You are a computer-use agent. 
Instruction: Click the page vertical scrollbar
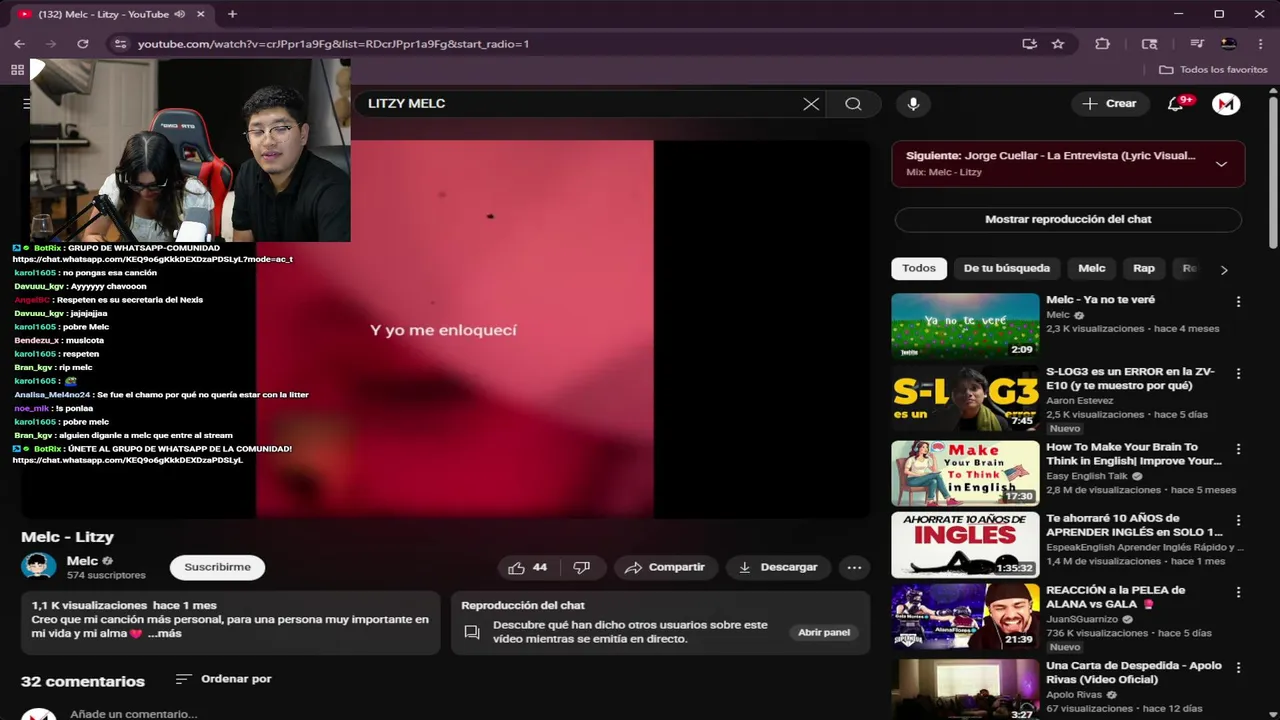[1273, 170]
